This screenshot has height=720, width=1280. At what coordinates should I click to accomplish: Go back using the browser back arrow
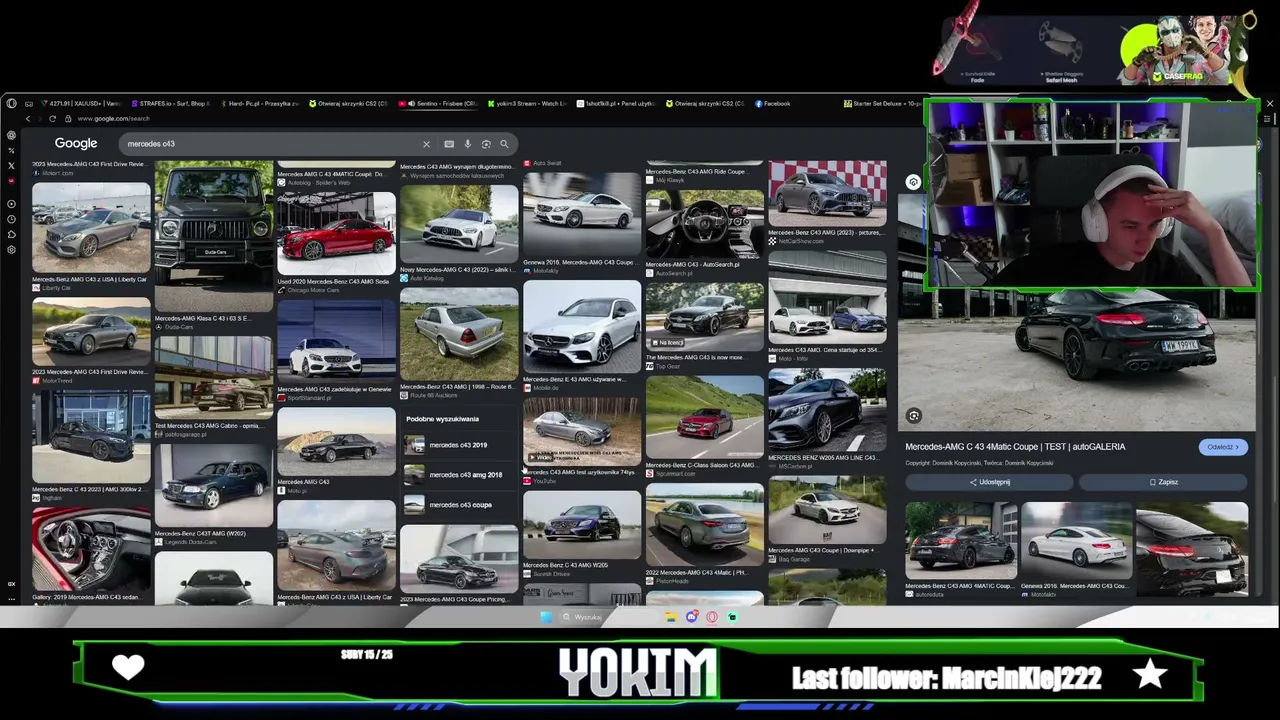click(28, 119)
